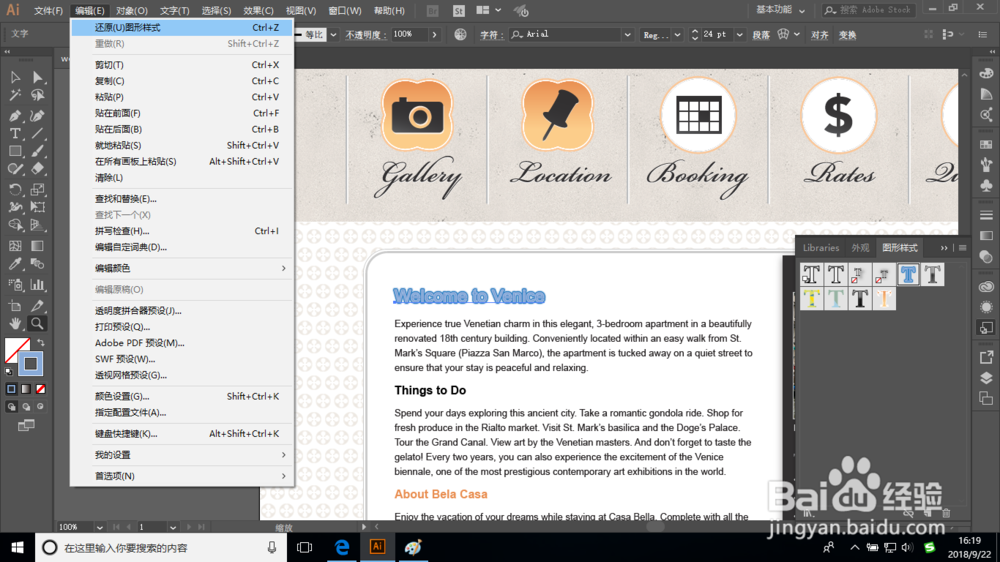This screenshot has width=1000, height=562.
Task: Click the stroke color swatch box
Action: 31,364
